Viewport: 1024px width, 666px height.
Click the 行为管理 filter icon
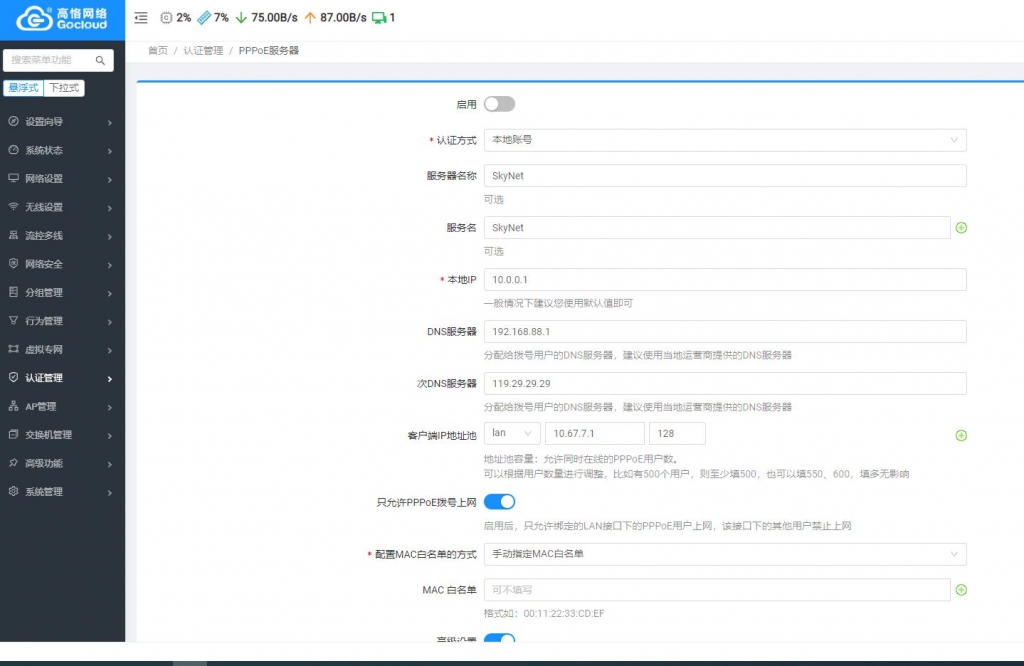(x=13, y=320)
